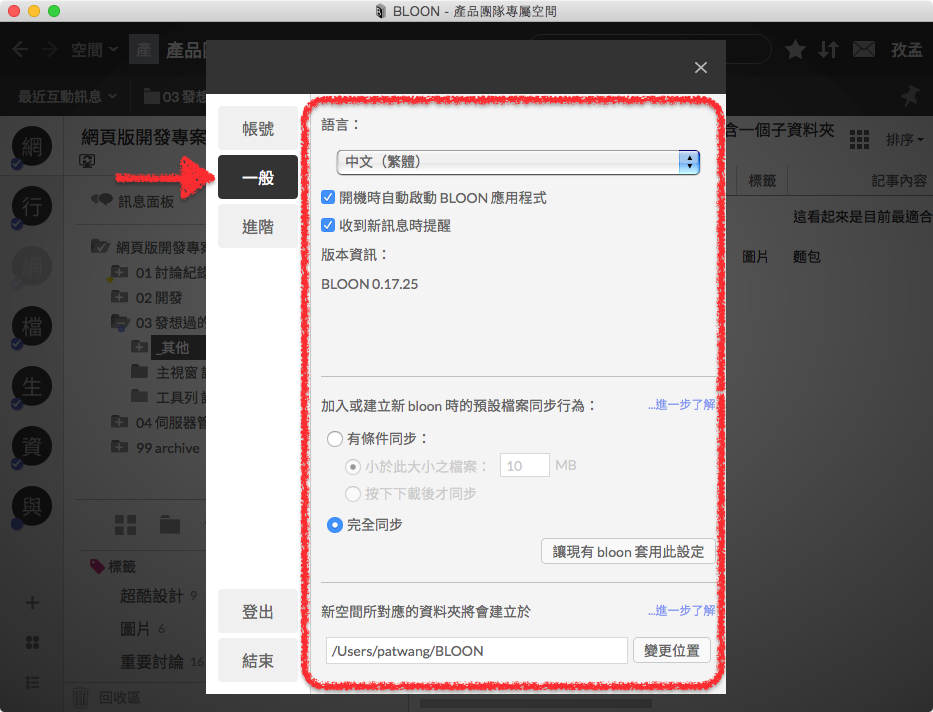The image size is (933, 712).
Task: Select the 與 space avatar in sidebar
Action: pos(32,506)
